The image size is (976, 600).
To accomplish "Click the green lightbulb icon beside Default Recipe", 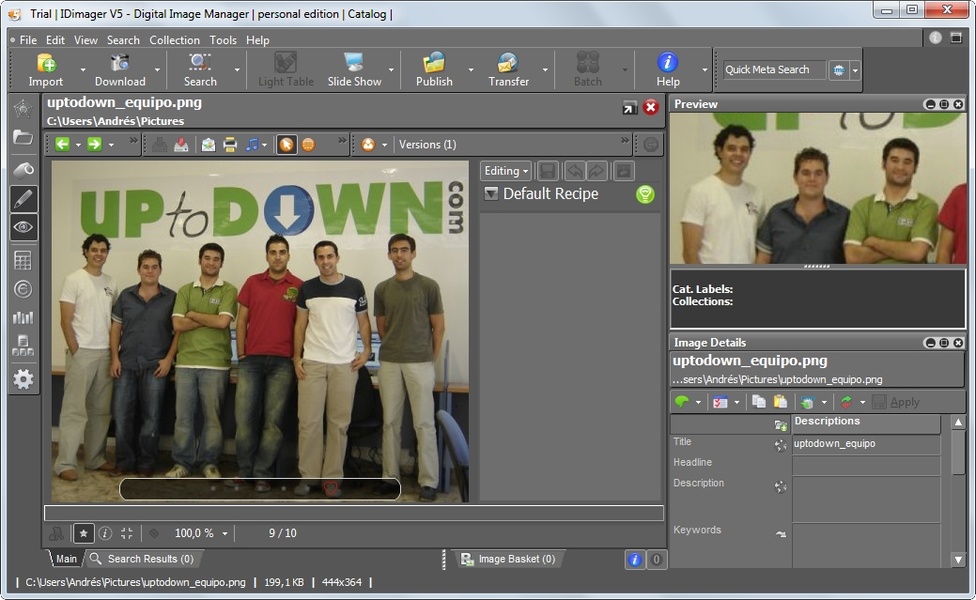I will (645, 194).
